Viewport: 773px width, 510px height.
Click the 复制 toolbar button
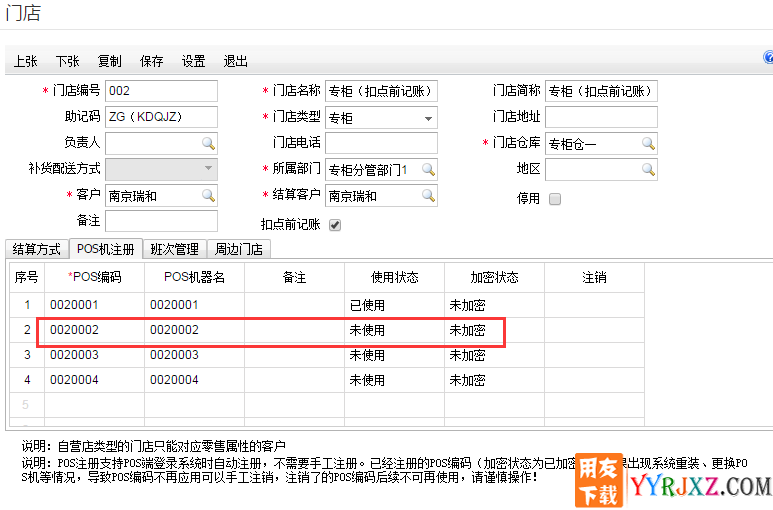[109, 61]
